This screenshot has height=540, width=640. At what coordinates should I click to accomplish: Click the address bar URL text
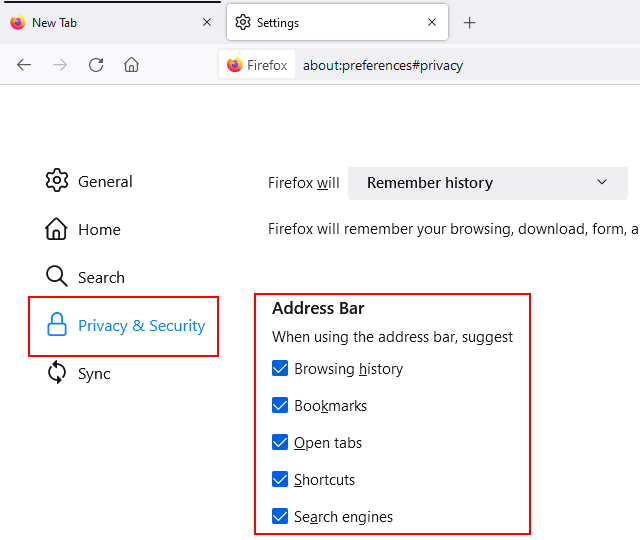tap(383, 65)
